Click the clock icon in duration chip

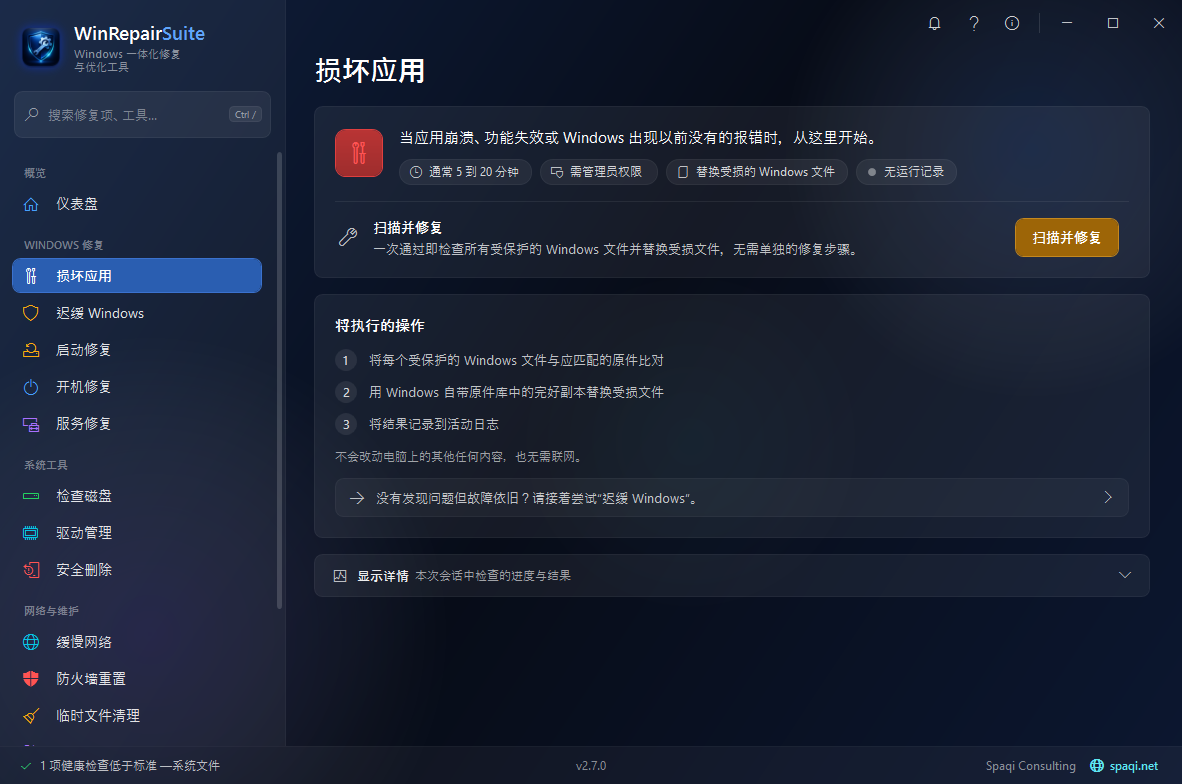click(x=416, y=172)
